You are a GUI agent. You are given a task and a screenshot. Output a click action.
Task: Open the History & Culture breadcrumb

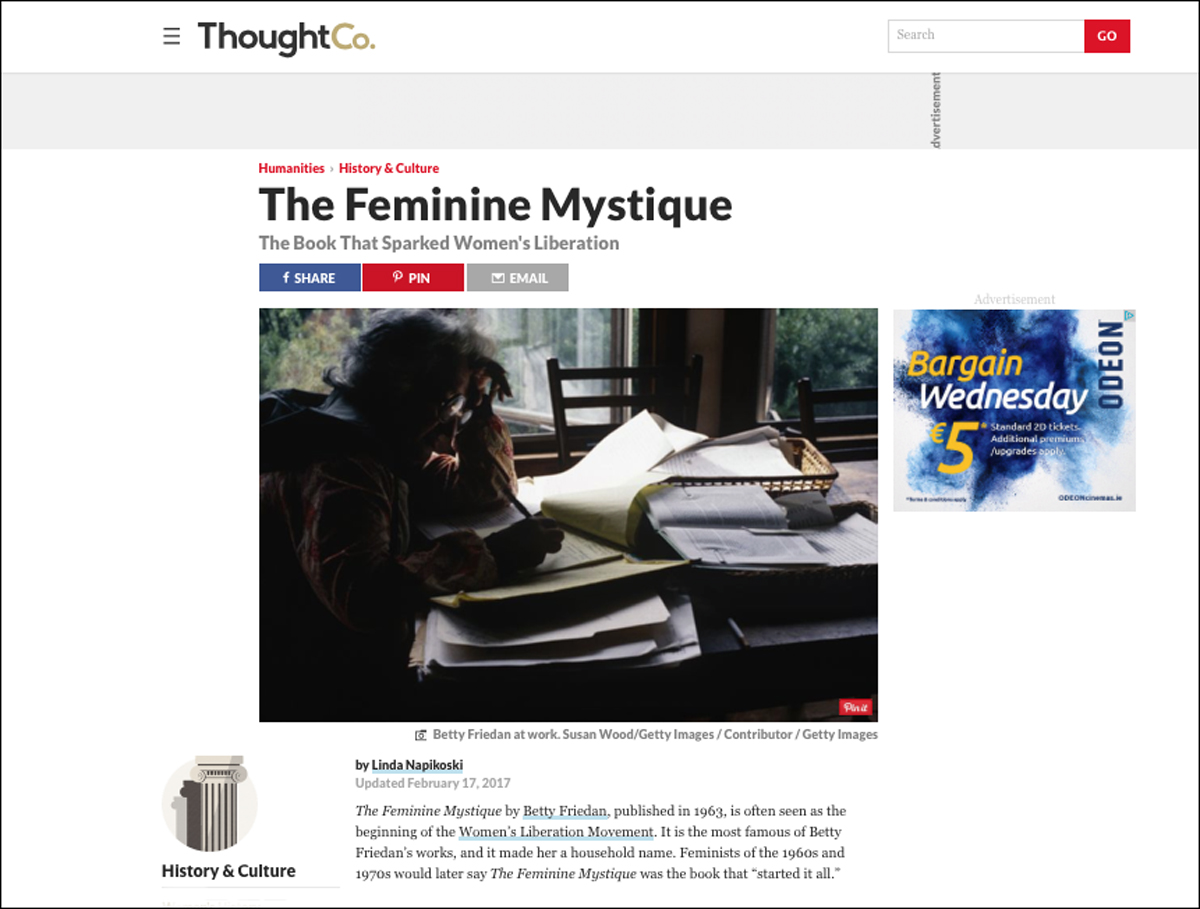click(389, 168)
